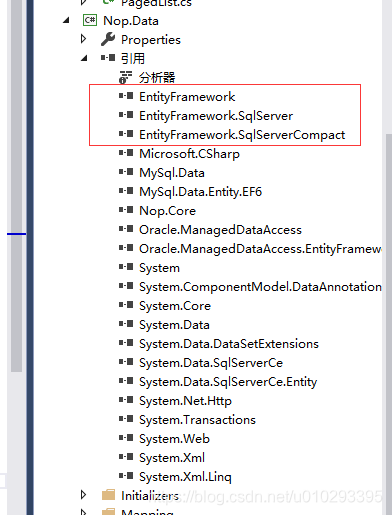Click the Oracle.ManagedDataAccess reference icon
392x515 pixels.
(x=126, y=229)
